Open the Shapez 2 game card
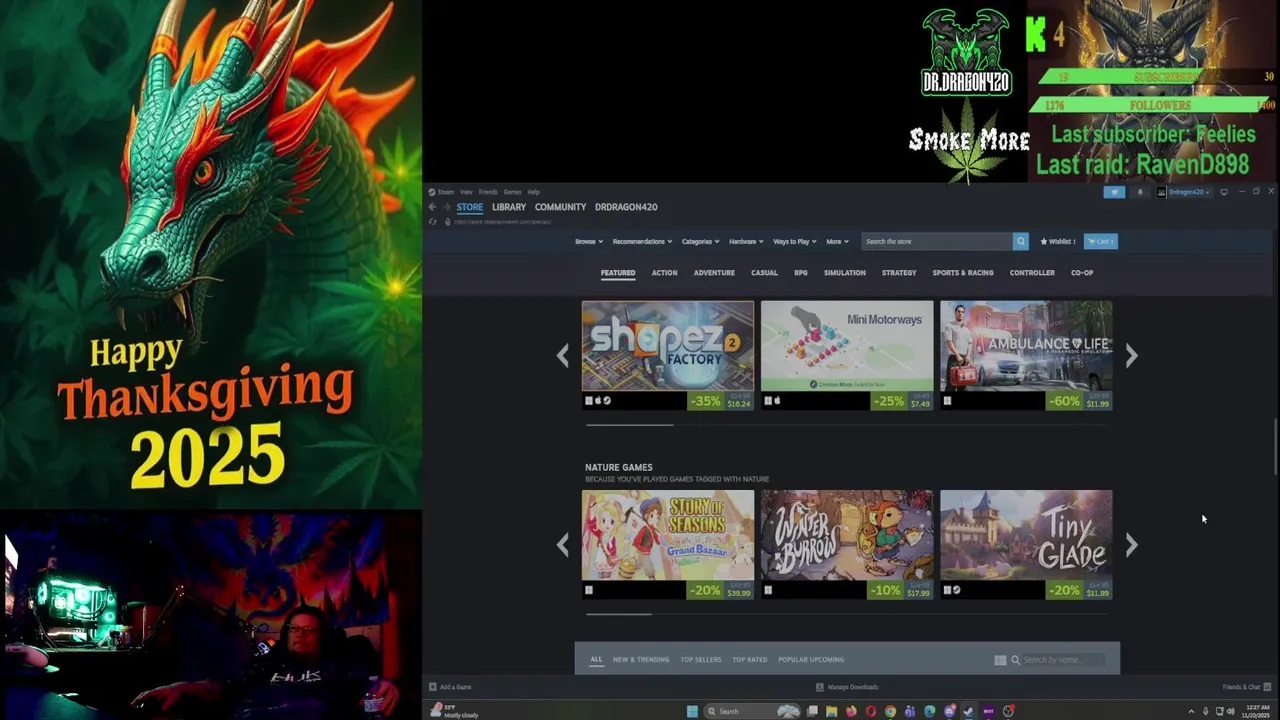Viewport: 1280px width, 720px height. [x=668, y=356]
